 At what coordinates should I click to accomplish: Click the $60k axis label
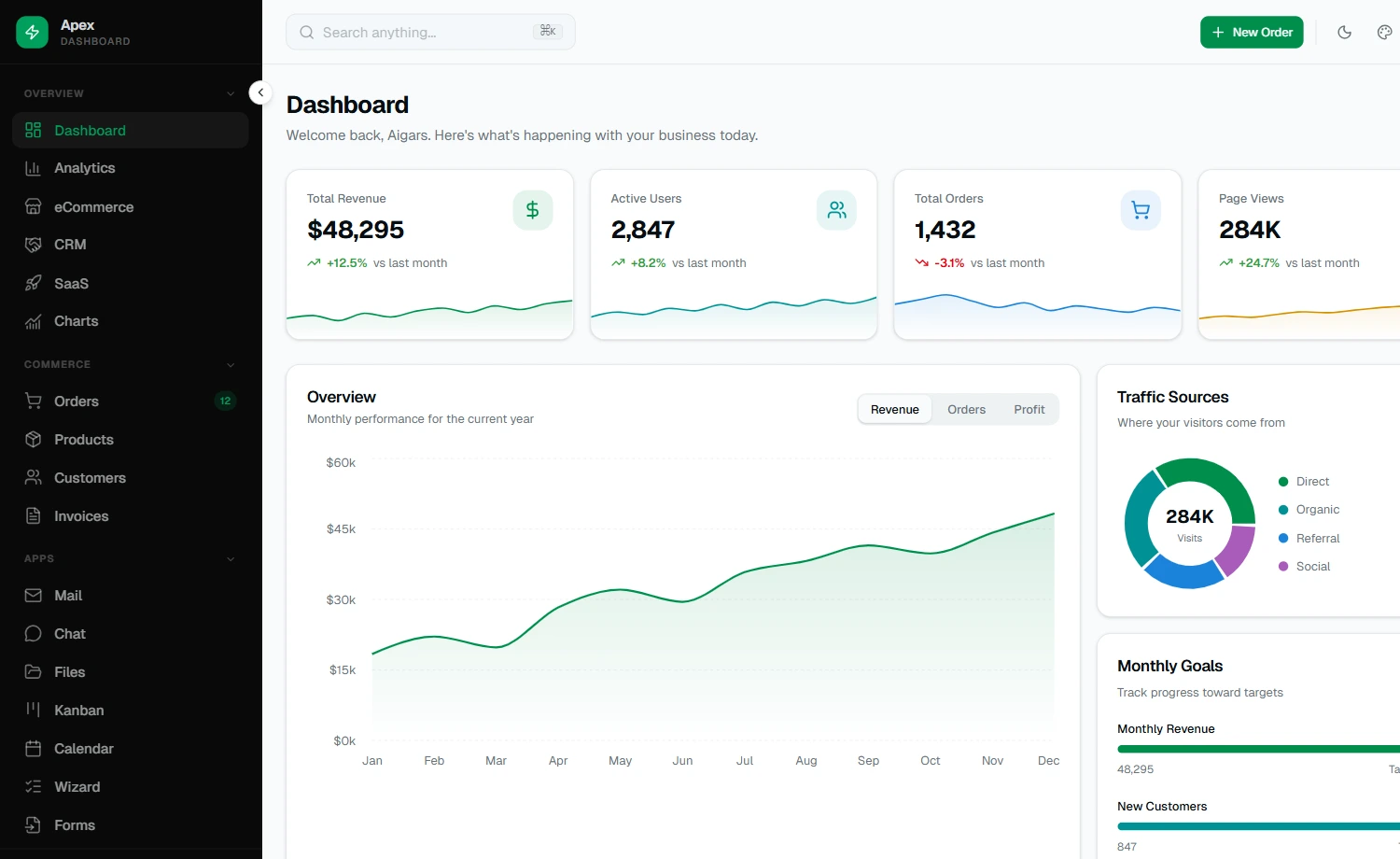(x=341, y=463)
